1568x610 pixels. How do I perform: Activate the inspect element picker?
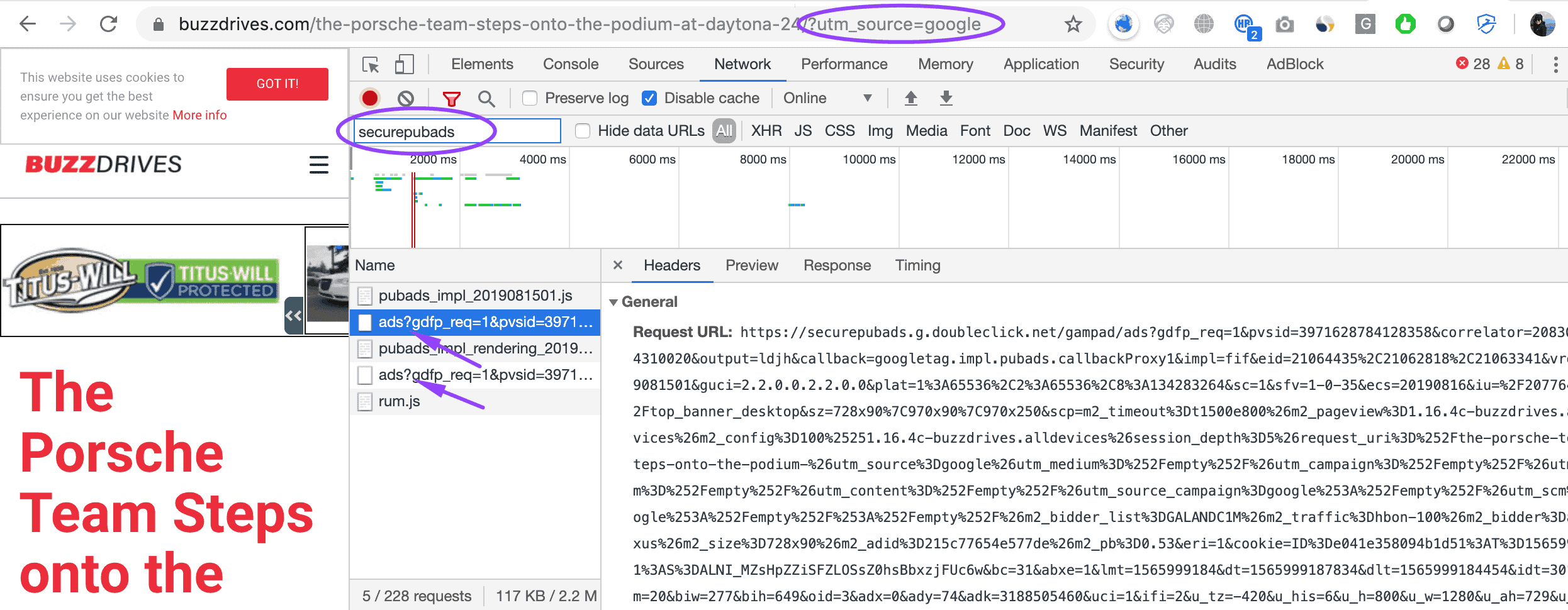click(371, 65)
